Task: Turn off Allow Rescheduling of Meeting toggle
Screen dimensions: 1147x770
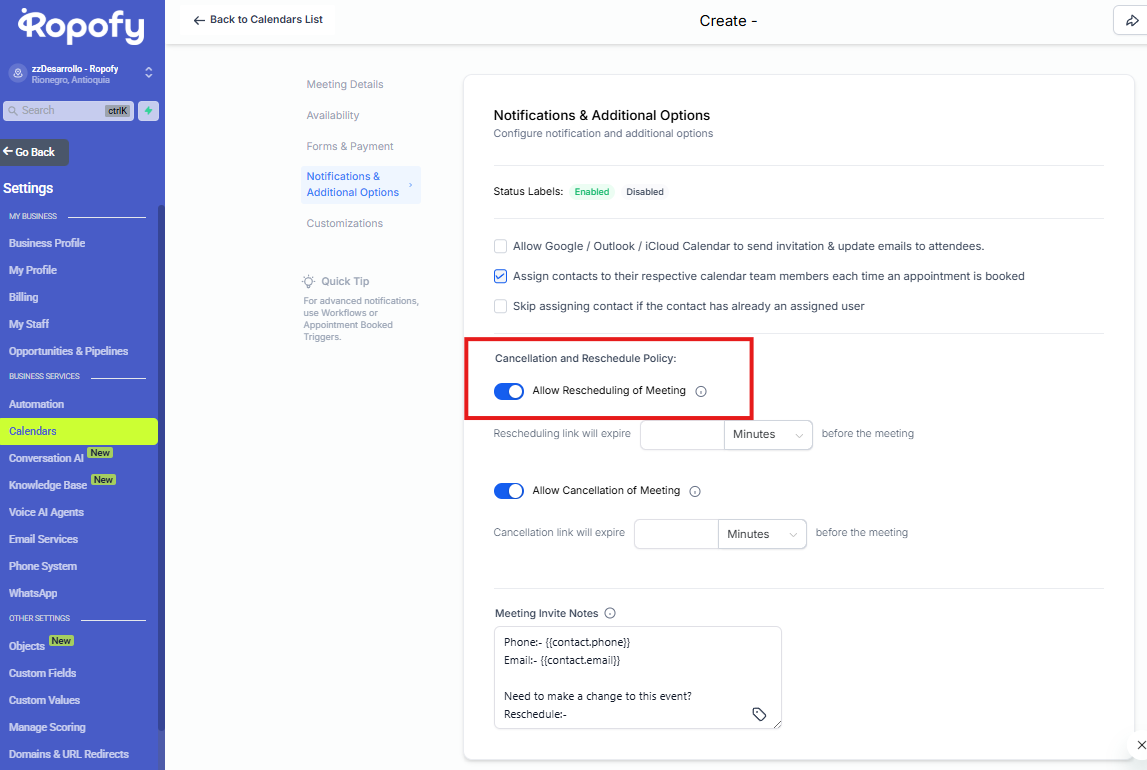Action: 509,391
